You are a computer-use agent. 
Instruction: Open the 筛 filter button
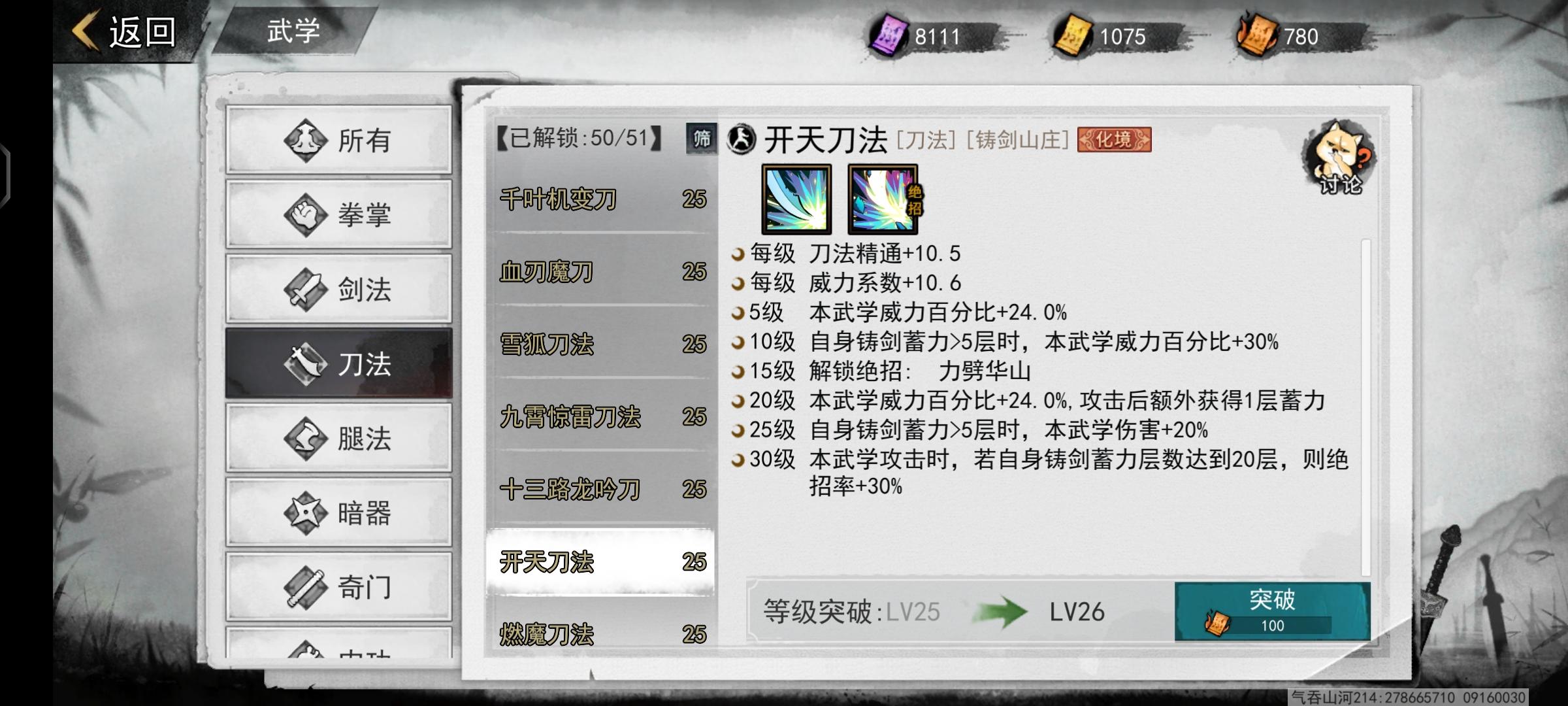coord(702,139)
